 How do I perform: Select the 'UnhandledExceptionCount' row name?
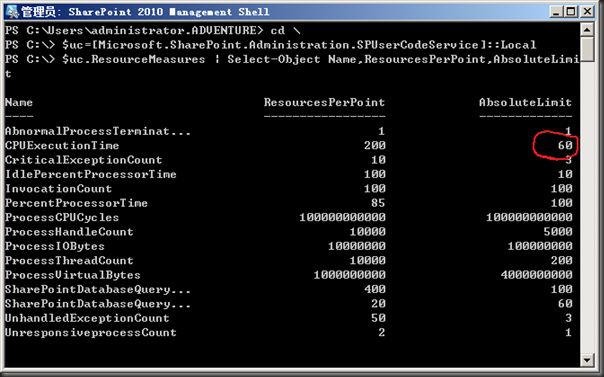click(x=87, y=318)
